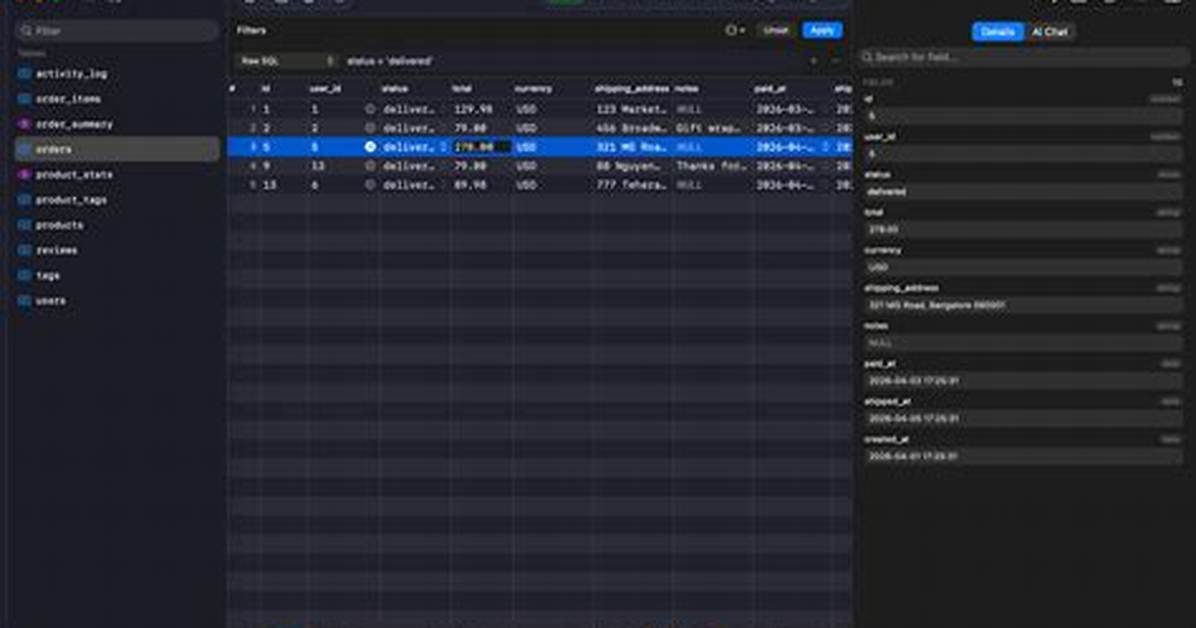Click the '88 Nguyen' address cell
The height and width of the screenshot is (628, 1196).
point(632,166)
